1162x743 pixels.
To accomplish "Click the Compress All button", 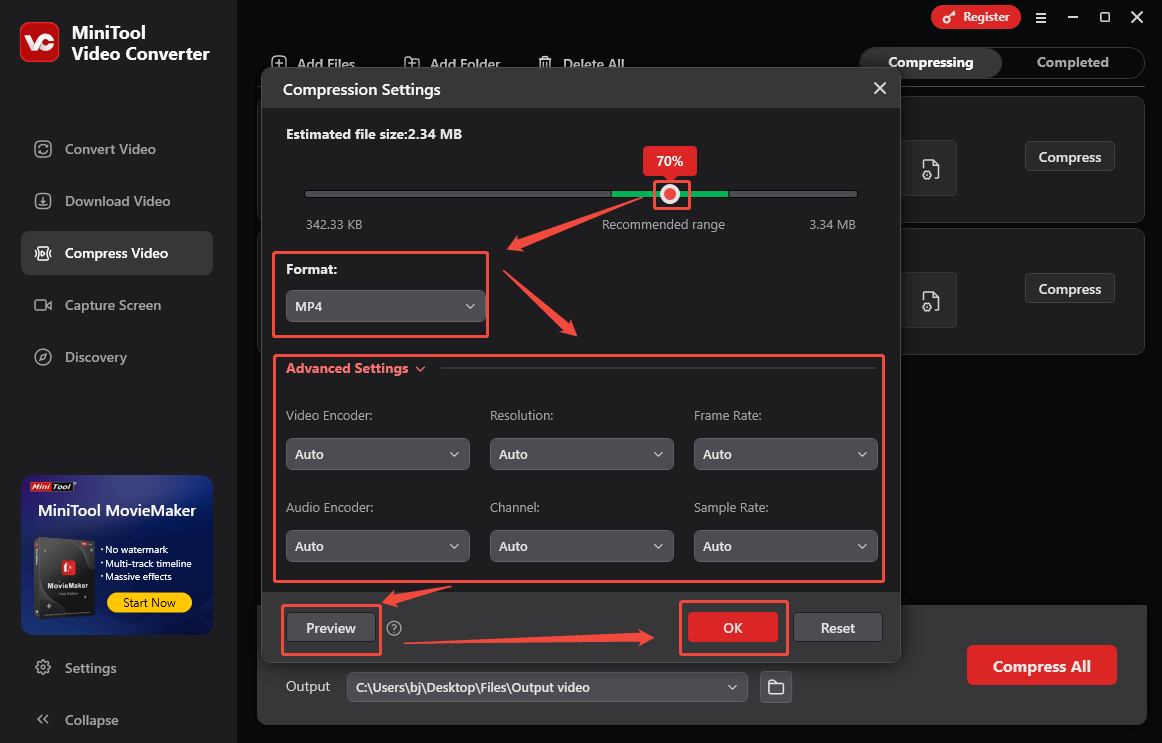I will coord(1041,665).
